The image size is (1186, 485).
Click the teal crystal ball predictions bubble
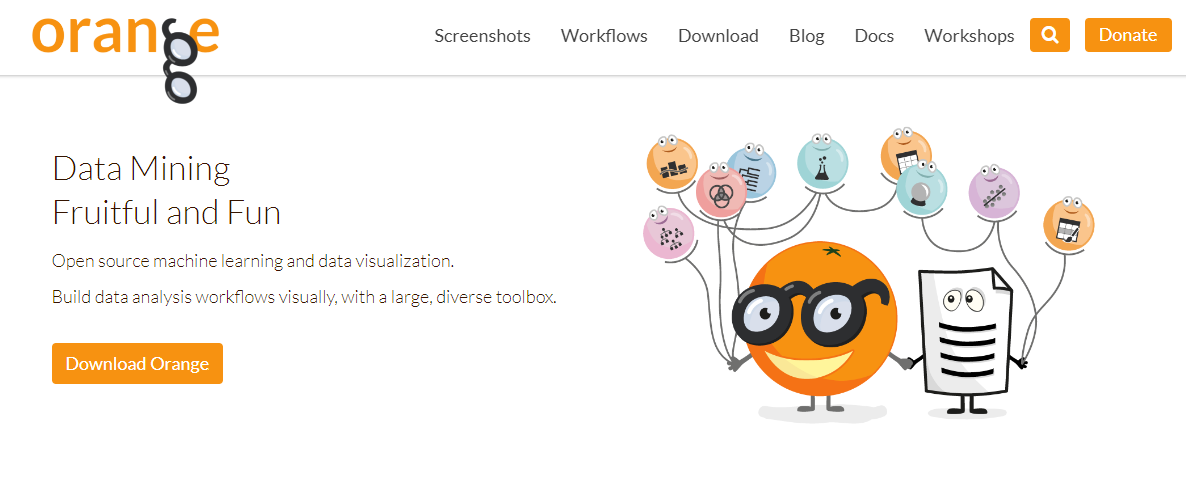coord(921,189)
